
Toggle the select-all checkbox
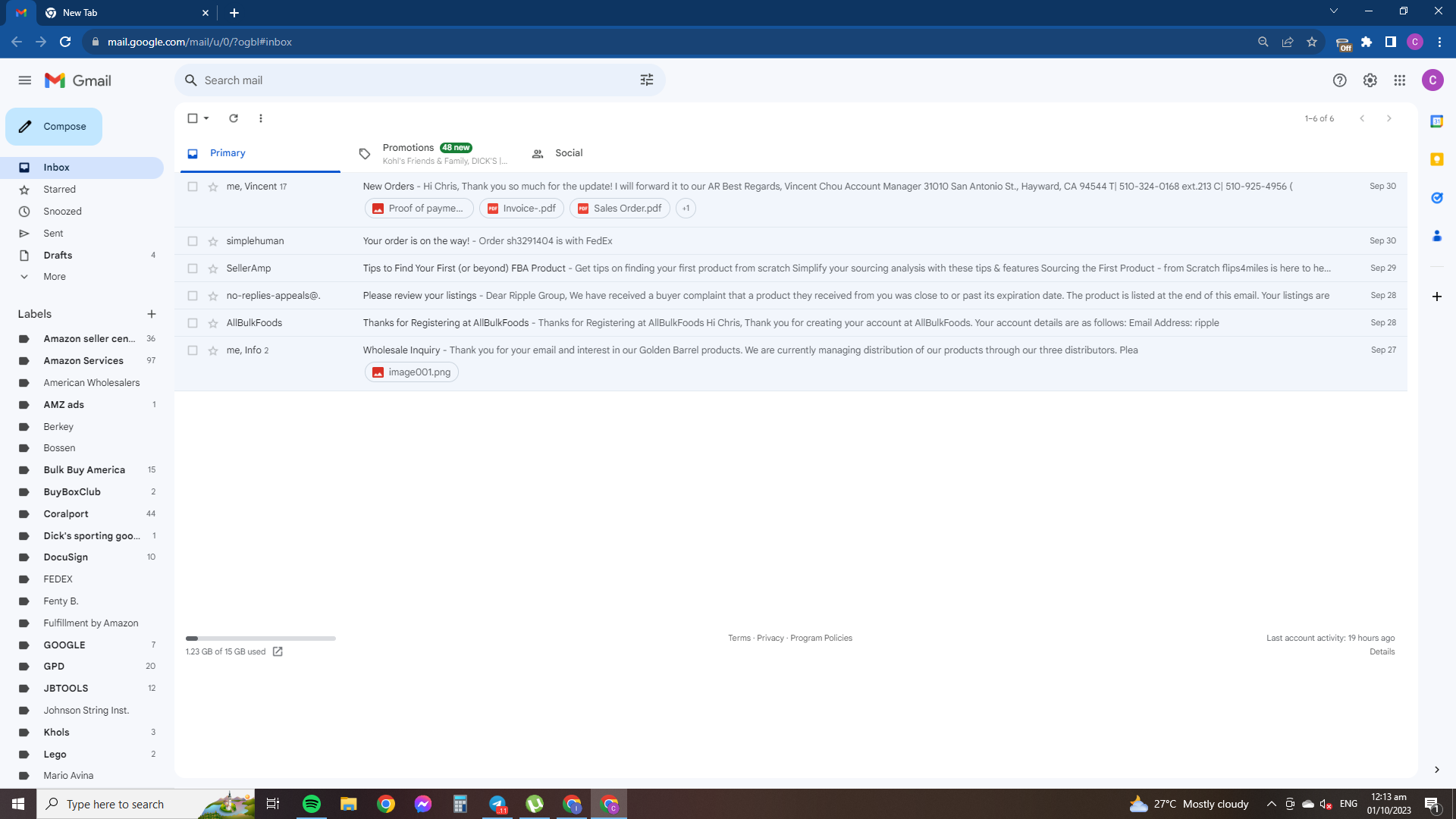[x=193, y=118]
